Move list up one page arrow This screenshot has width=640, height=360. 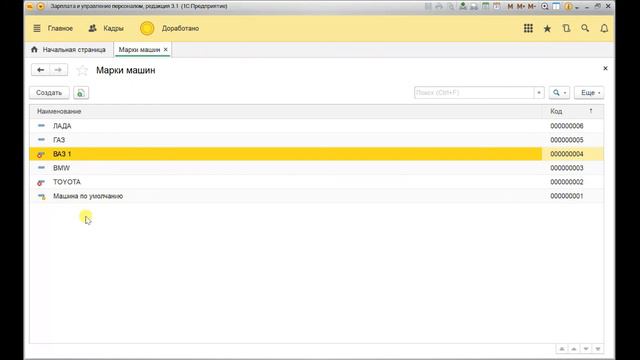tap(573, 349)
